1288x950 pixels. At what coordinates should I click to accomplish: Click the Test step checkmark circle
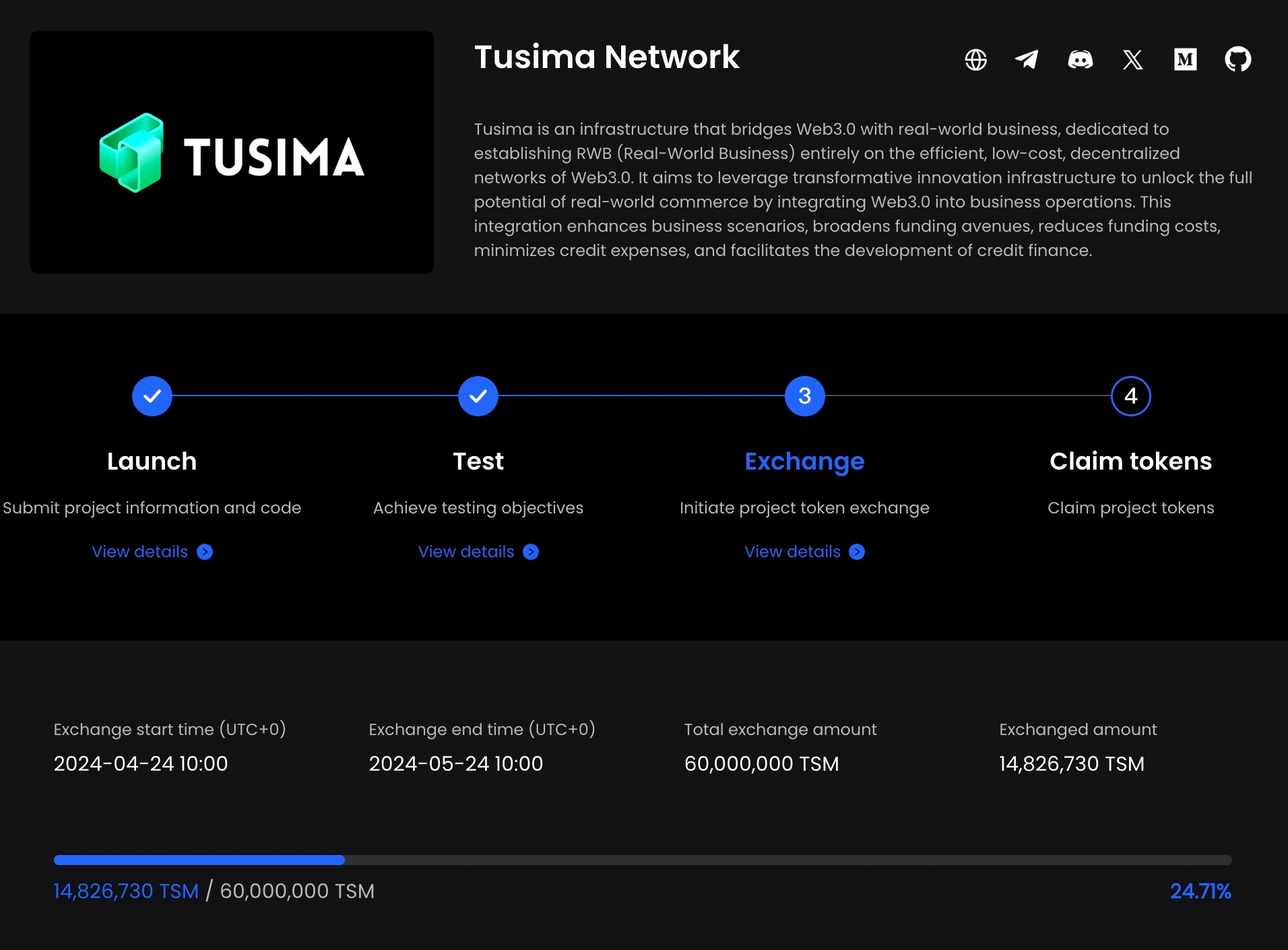[x=478, y=396]
